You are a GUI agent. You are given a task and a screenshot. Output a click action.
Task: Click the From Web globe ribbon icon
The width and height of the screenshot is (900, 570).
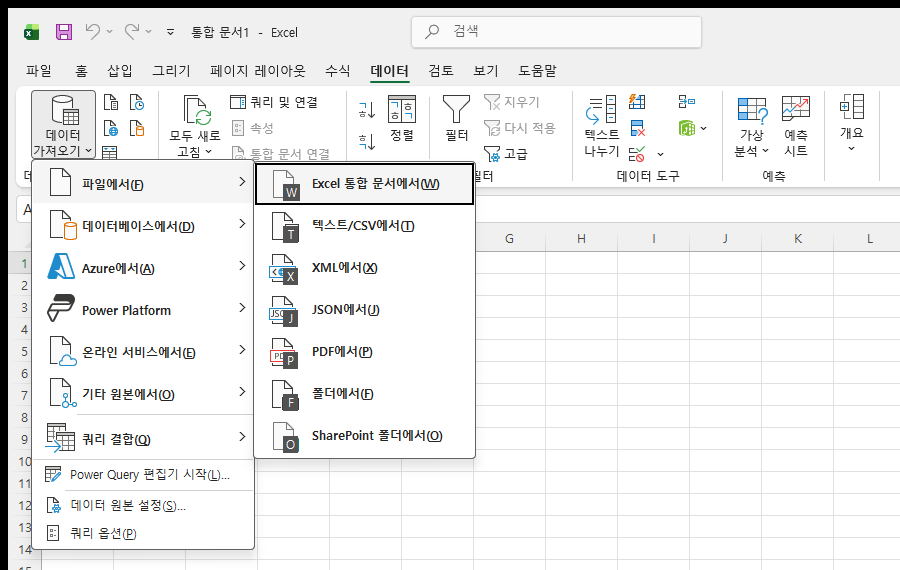111,128
